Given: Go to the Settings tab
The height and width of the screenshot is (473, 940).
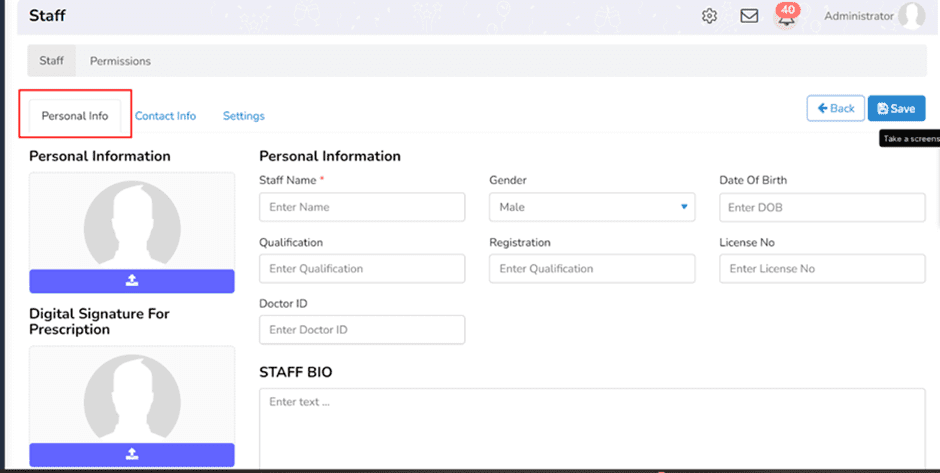Looking at the screenshot, I should tap(243, 116).
